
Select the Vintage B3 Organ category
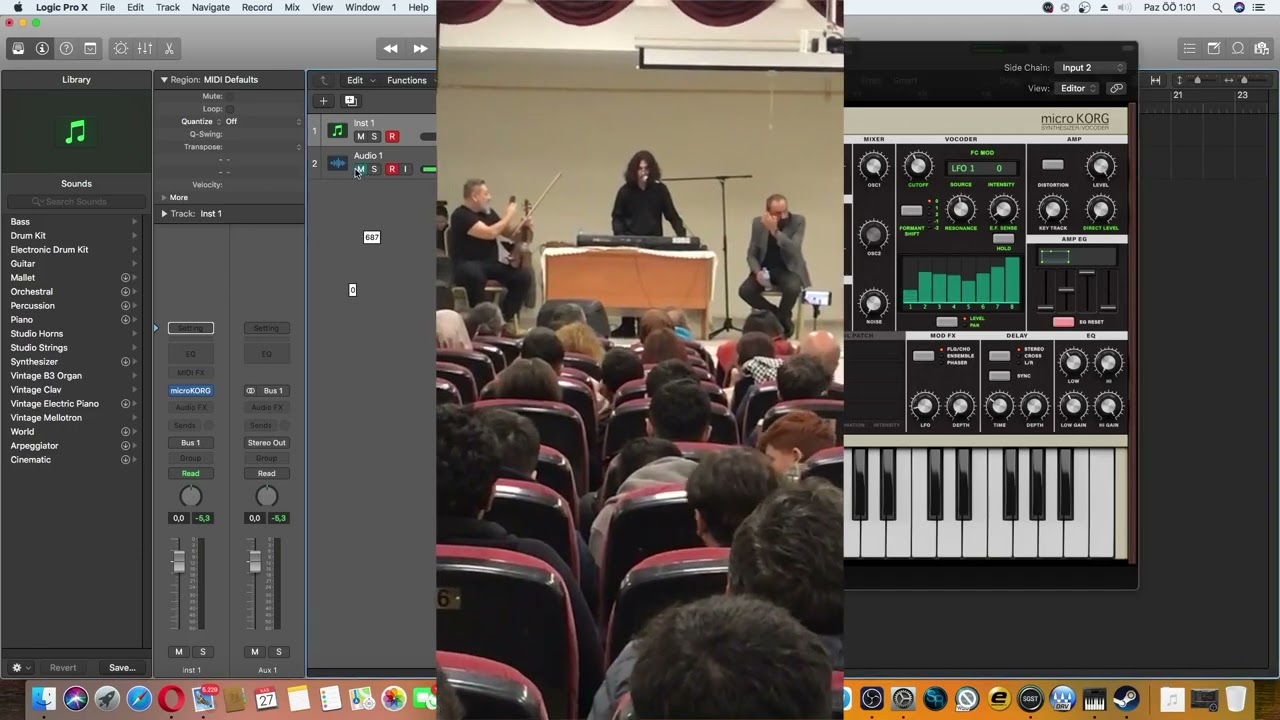click(x=46, y=376)
